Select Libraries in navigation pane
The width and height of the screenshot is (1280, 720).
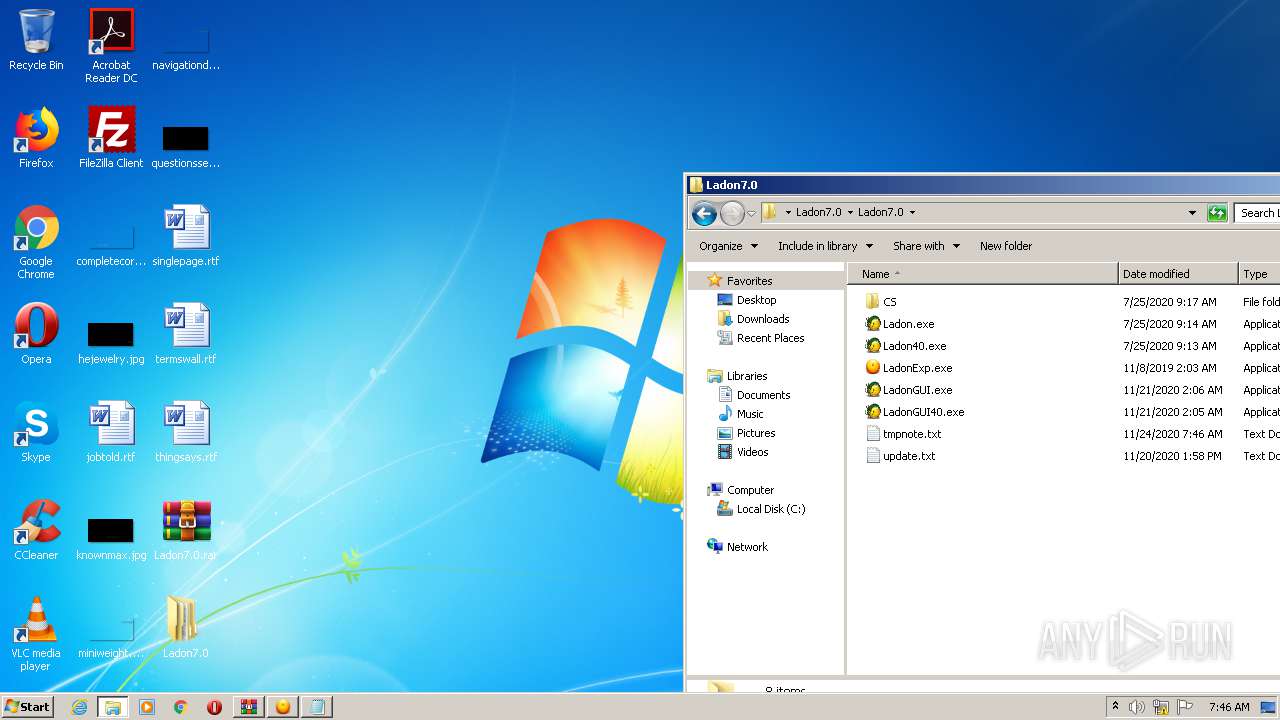[x=747, y=376]
